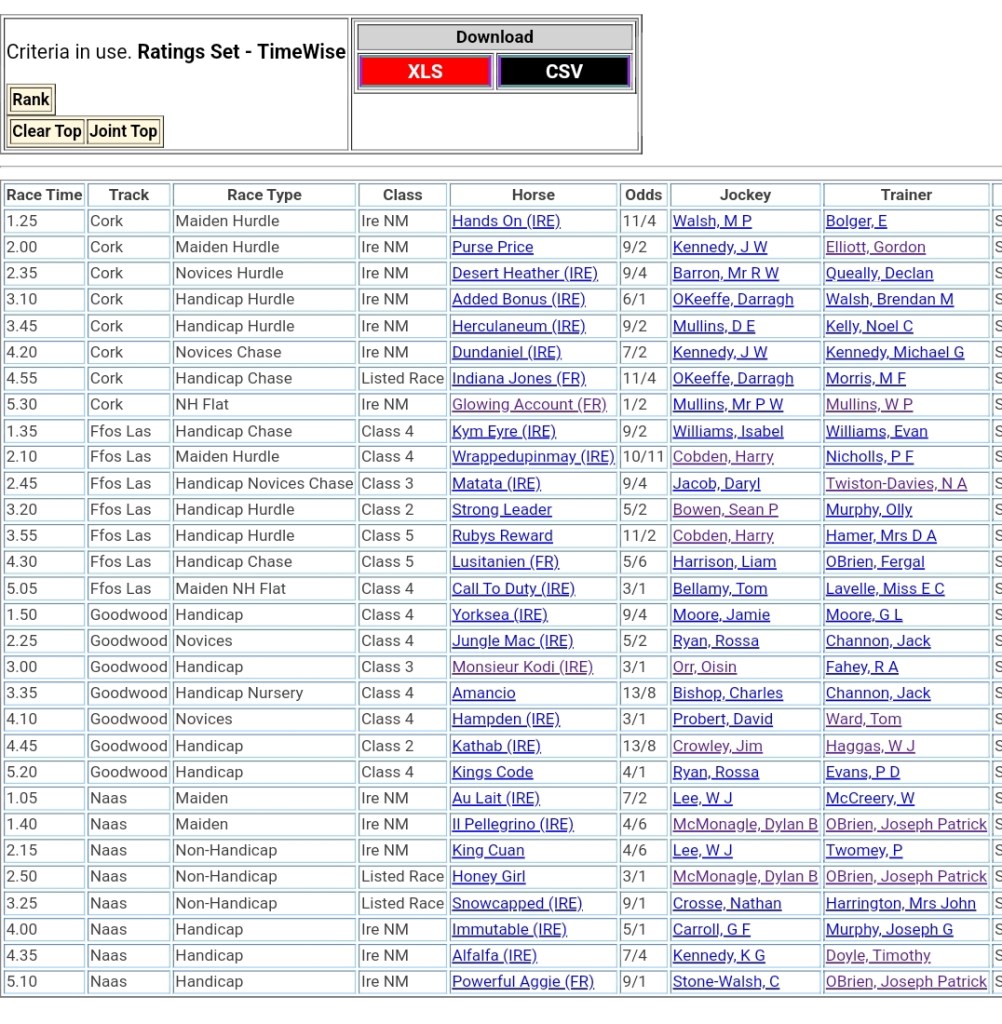The width and height of the screenshot is (1002, 1024).
Task: Download ratings as XLS file
Action: pos(425,72)
